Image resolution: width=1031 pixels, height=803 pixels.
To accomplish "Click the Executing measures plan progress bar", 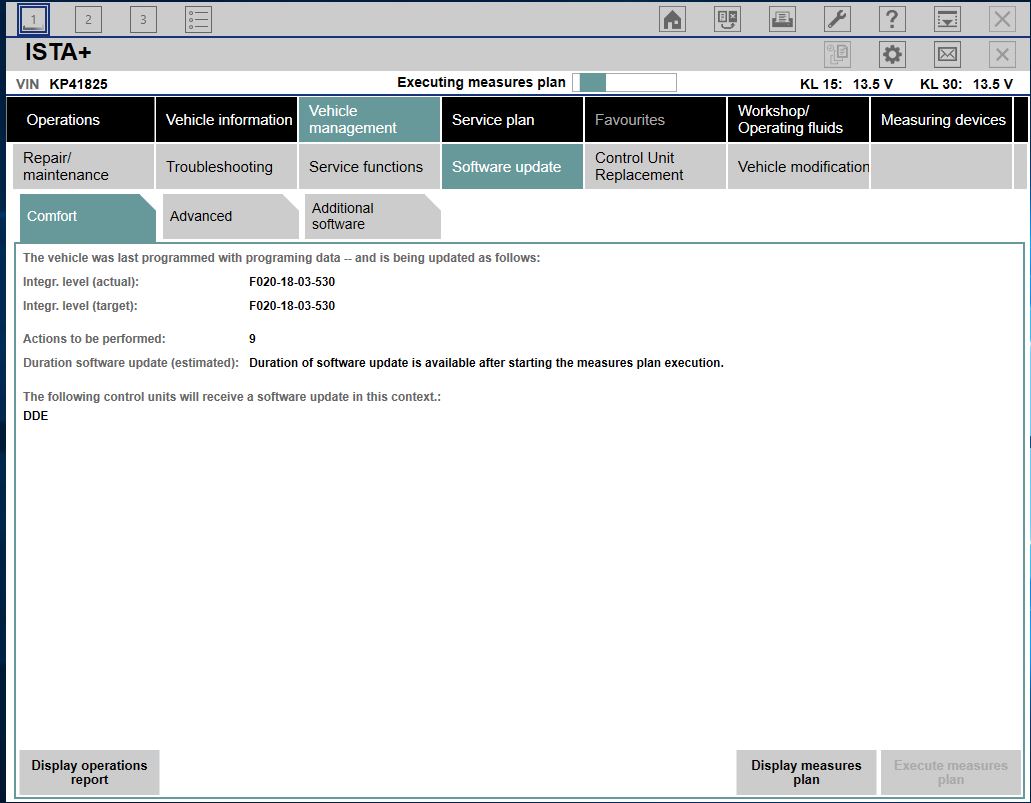I will click(x=623, y=82).
